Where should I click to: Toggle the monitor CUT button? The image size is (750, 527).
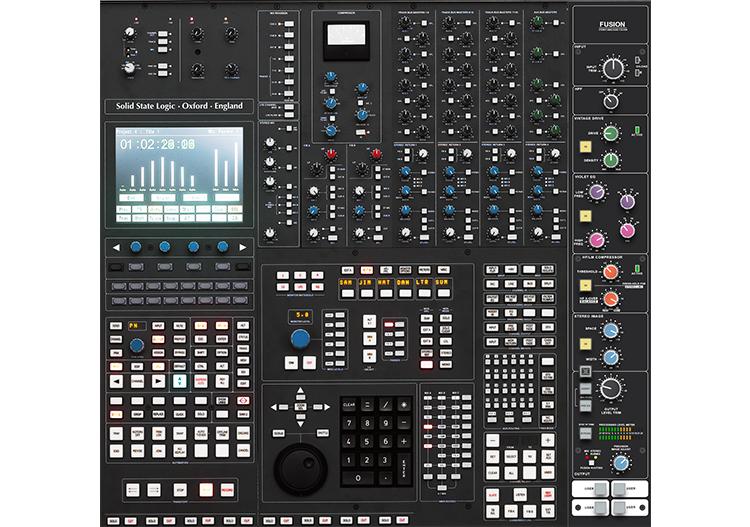click(309, 363)
